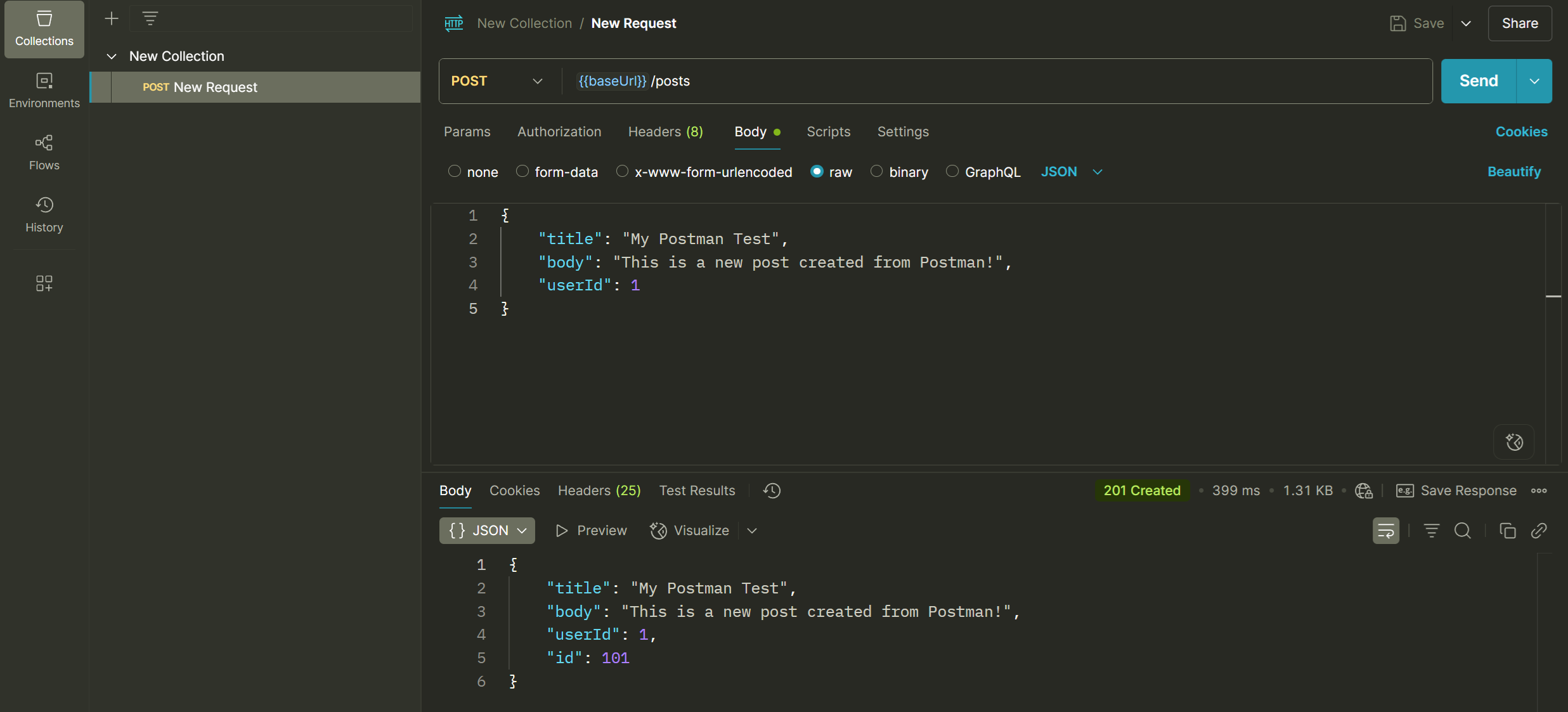This screenshot has height=712, width=1568.
Task: Open the History sidebar section
Action: click(x=44, y=215)
